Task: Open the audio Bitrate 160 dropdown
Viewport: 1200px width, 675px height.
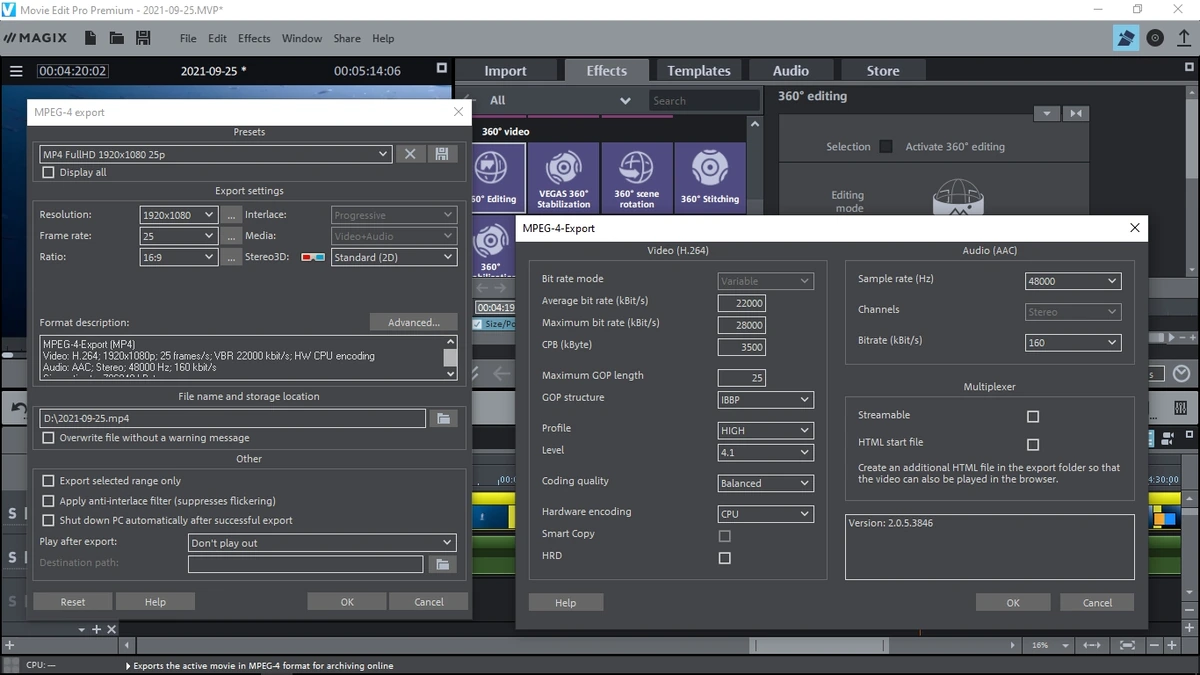Action: coord(1073,343)
